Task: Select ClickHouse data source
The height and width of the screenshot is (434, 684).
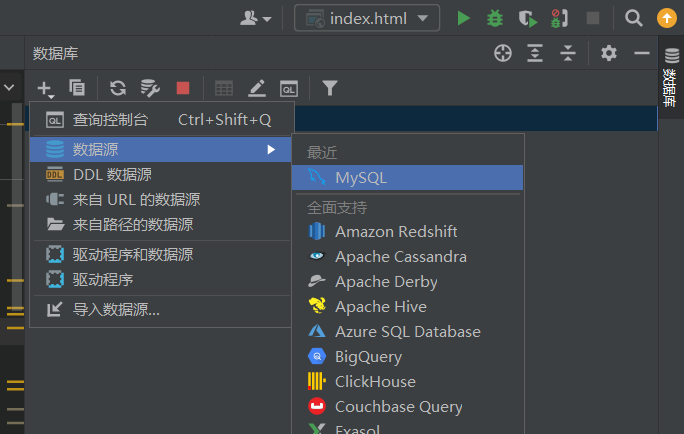Action: point(407,382)
